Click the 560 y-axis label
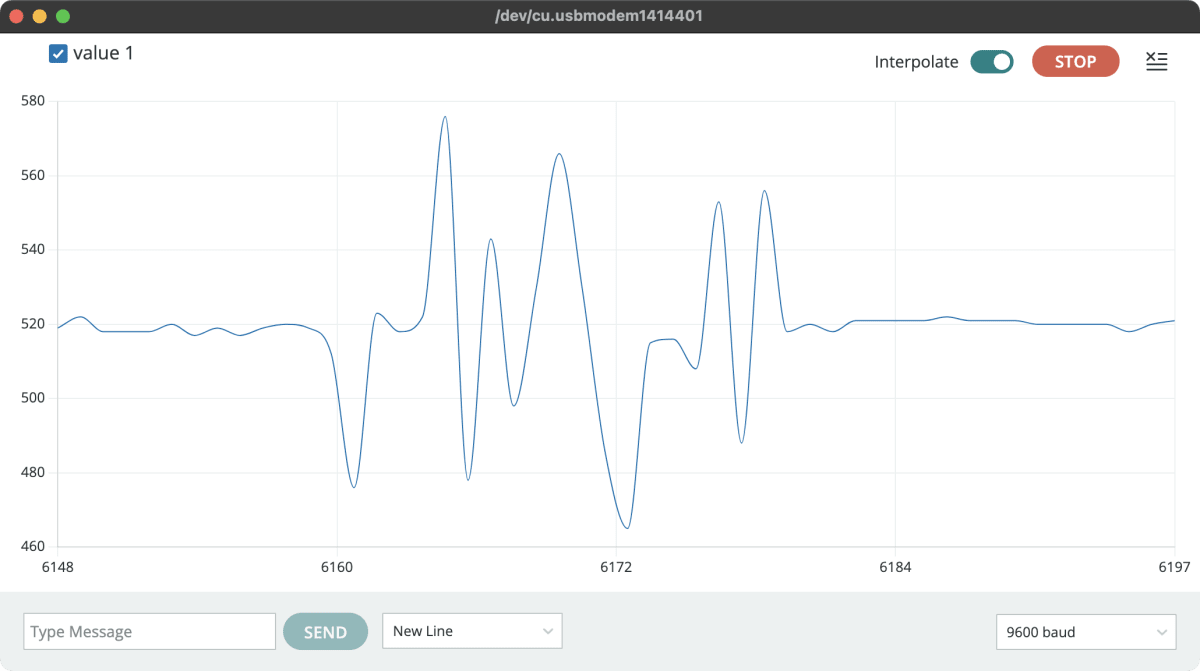1200x671 pixels. (x=33, y=175)
